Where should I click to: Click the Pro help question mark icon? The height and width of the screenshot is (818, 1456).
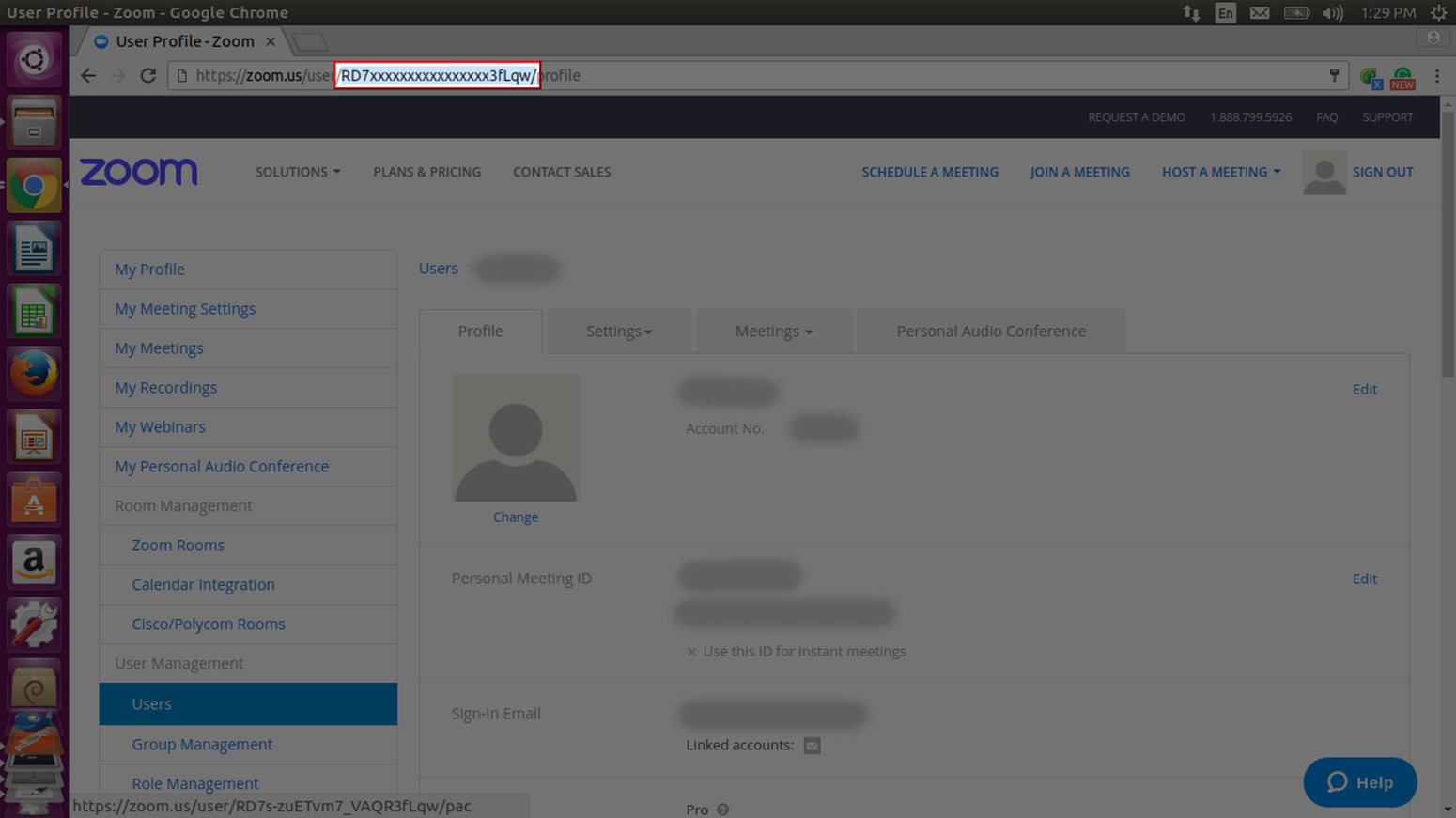[722, 810]
